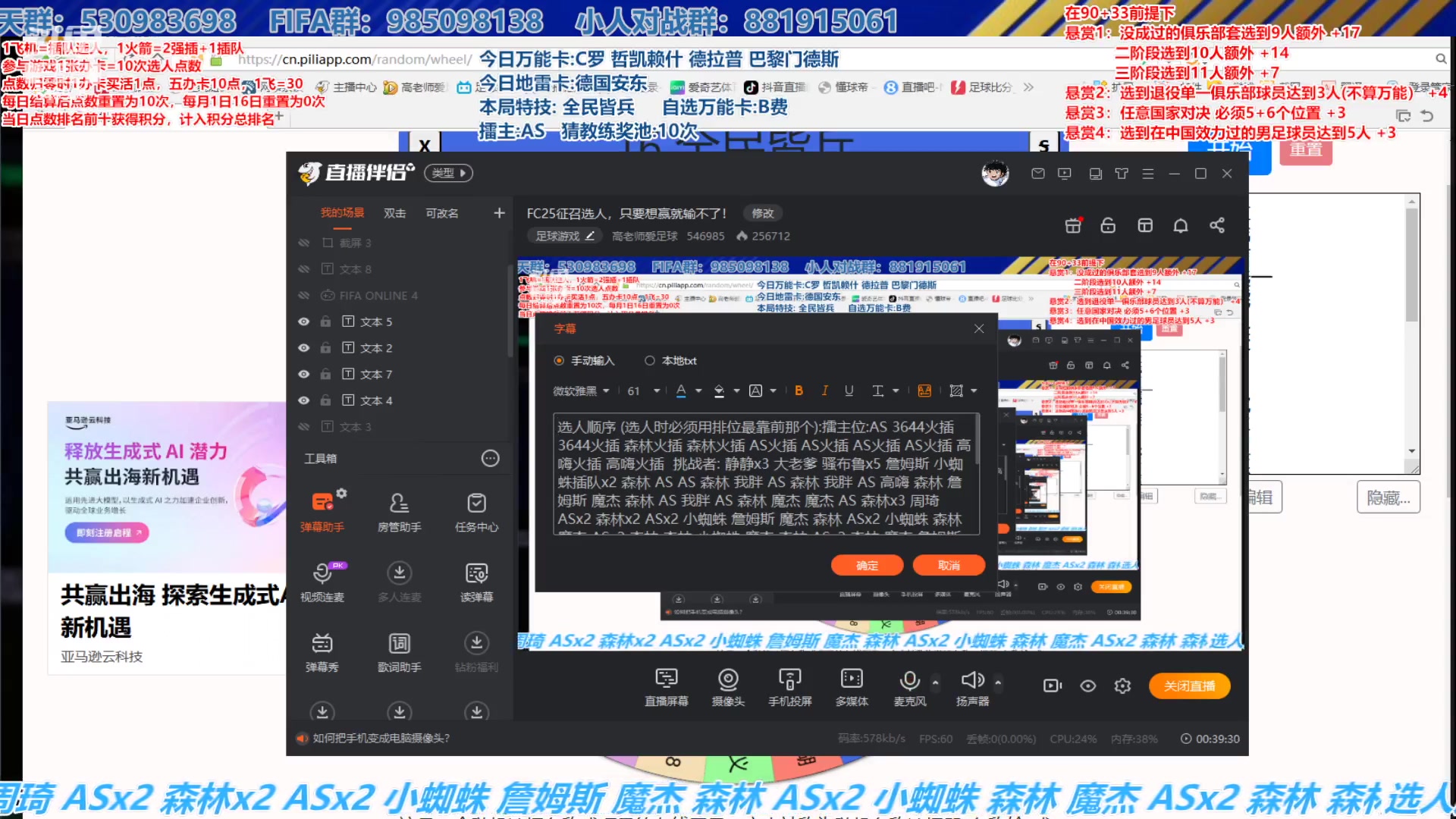Toggle visibility of 文本 4 layer
This screenshot has width=1456, height=819.
pyautogui.click(x=303, y=400)
